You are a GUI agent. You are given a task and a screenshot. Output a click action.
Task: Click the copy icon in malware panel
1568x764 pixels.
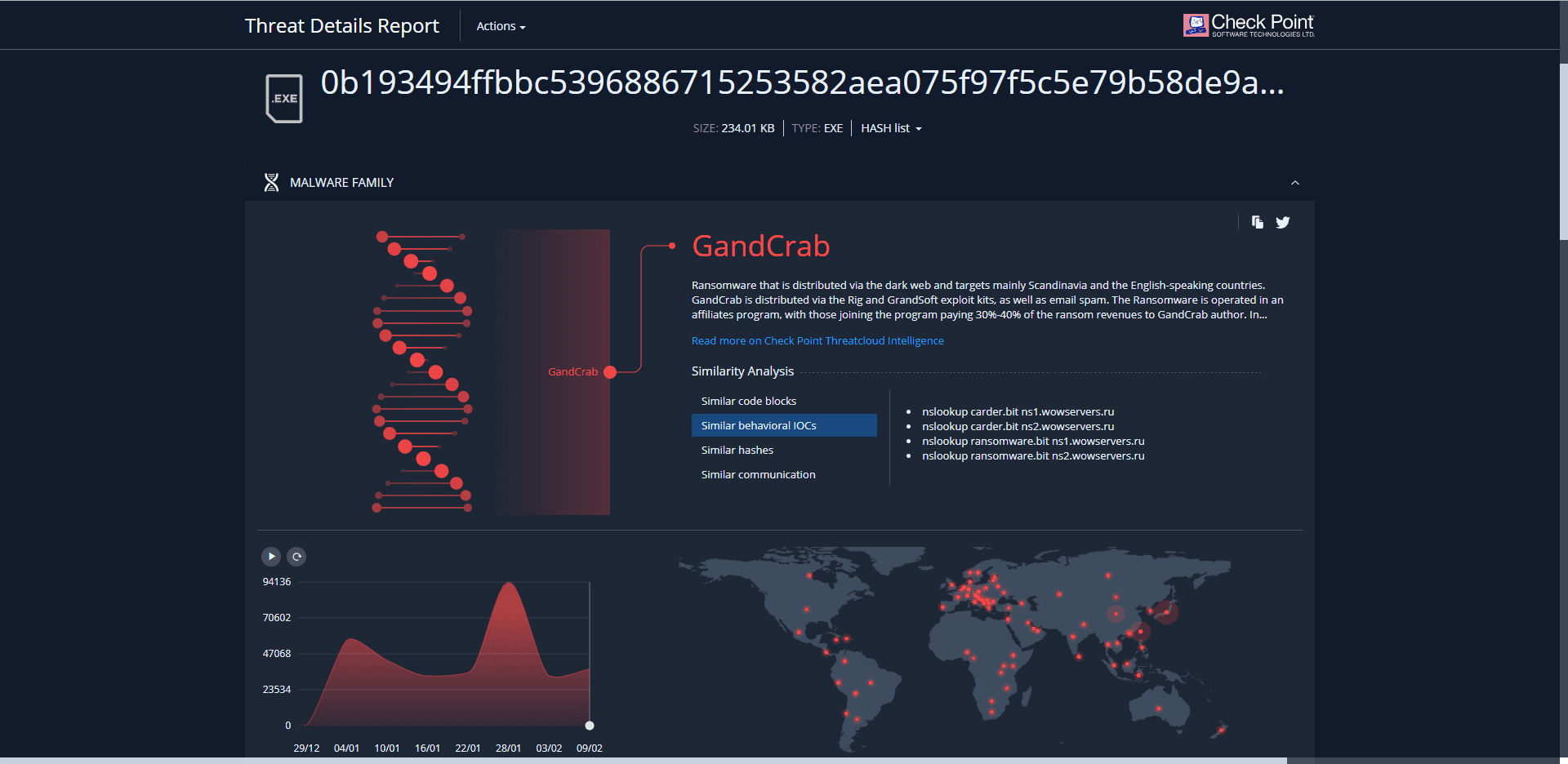(x=1258, y=222)
